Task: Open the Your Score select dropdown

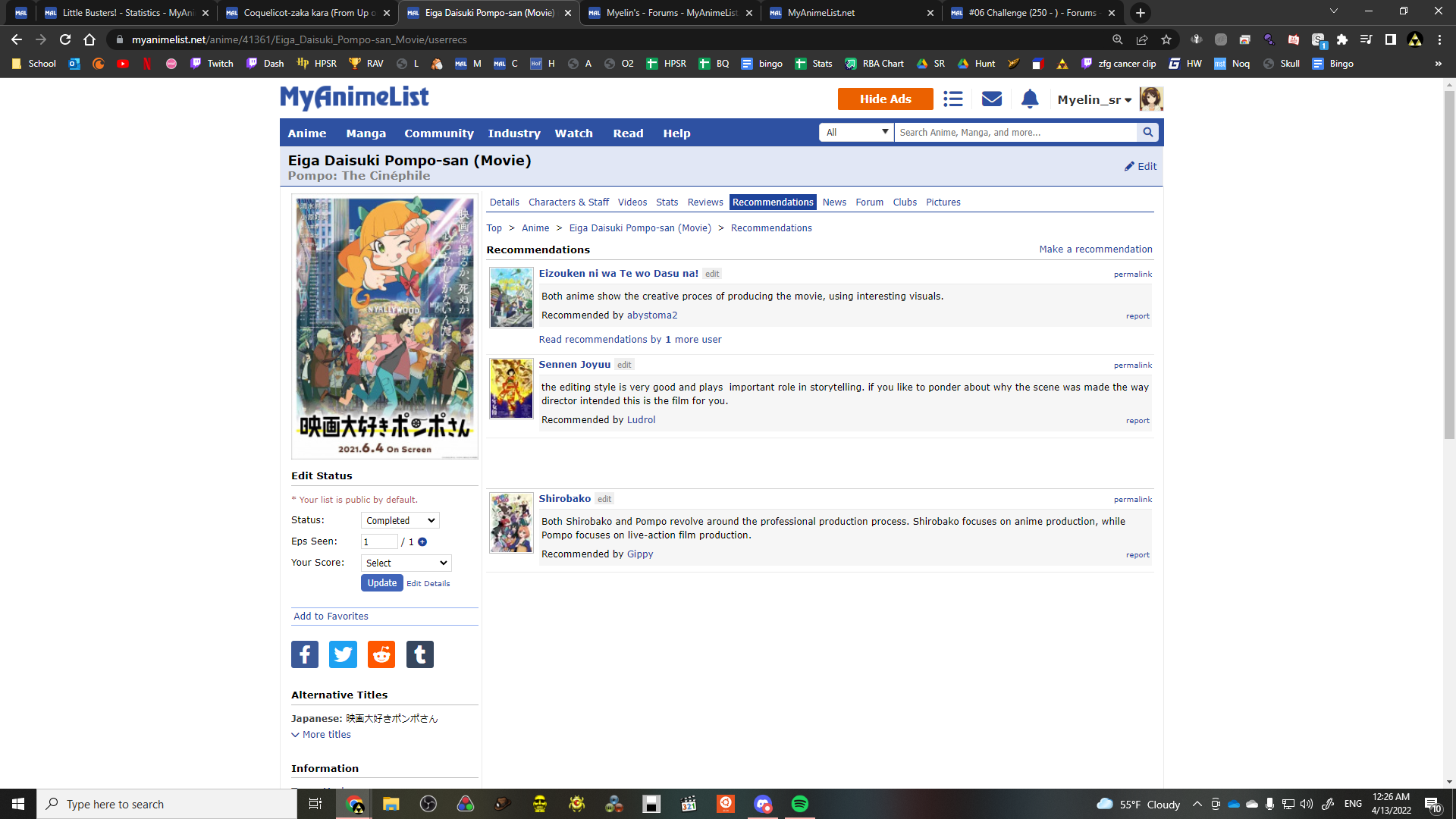Action: (406, 563)
